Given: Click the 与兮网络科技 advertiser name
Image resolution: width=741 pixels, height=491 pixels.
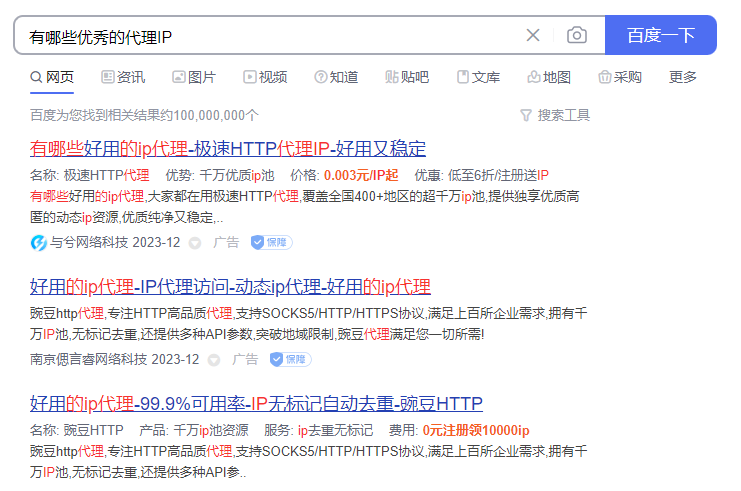Looking at the screenshot, I should (89, 242).
